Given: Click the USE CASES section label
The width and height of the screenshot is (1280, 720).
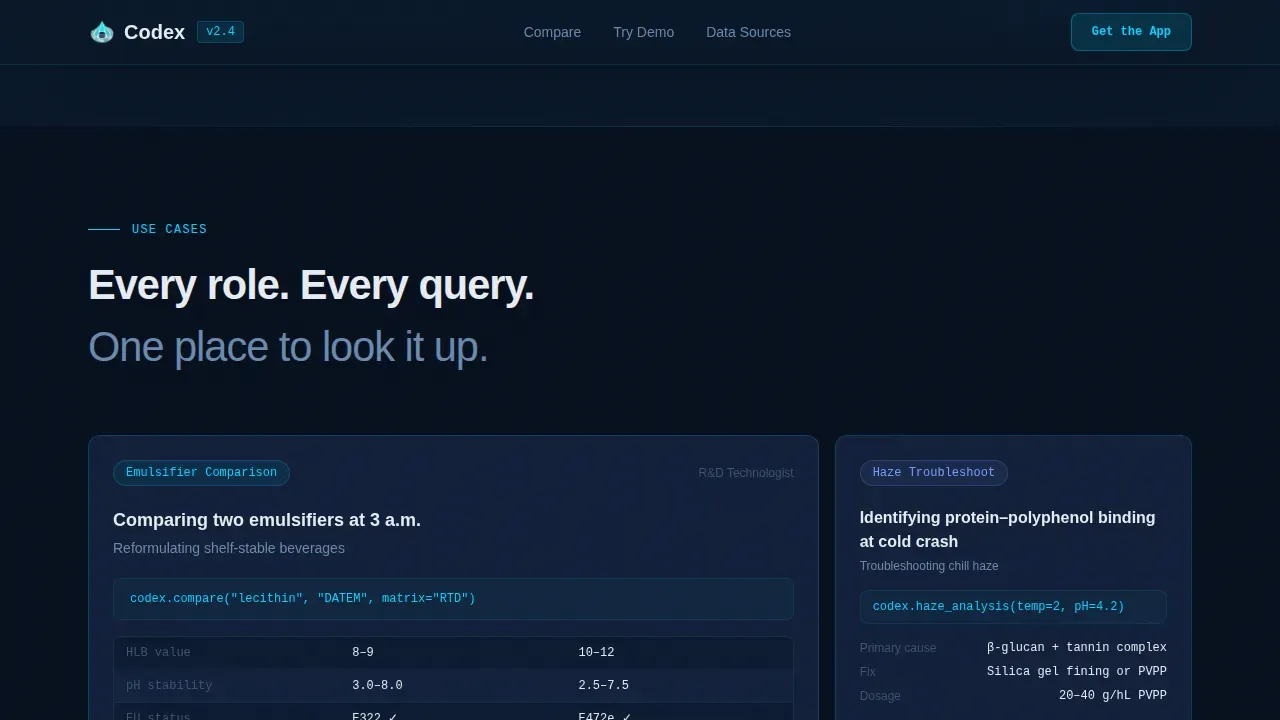Looking at the screenshot, I should point(169,229).
